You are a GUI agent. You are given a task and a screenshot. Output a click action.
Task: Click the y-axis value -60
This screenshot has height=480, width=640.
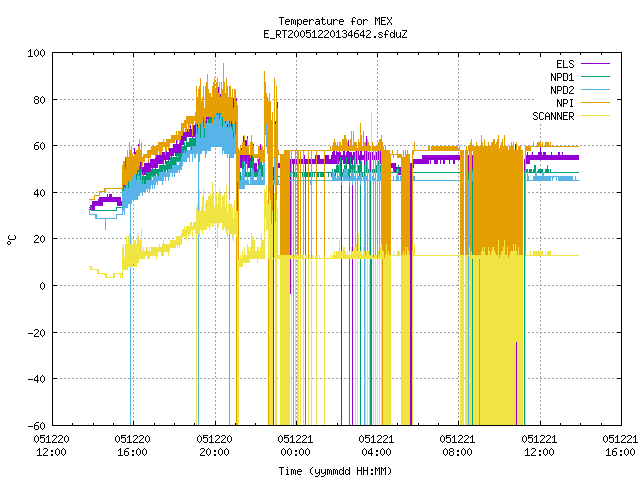point(36,426)
